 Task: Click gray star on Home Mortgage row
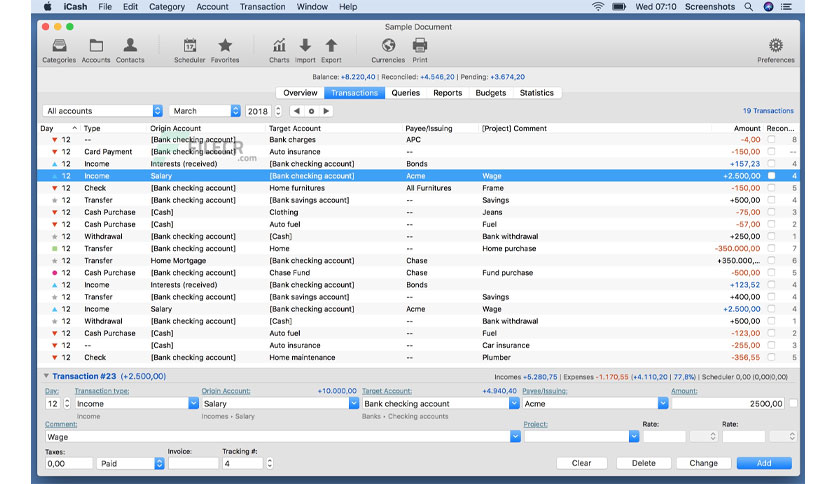[54, 261]
